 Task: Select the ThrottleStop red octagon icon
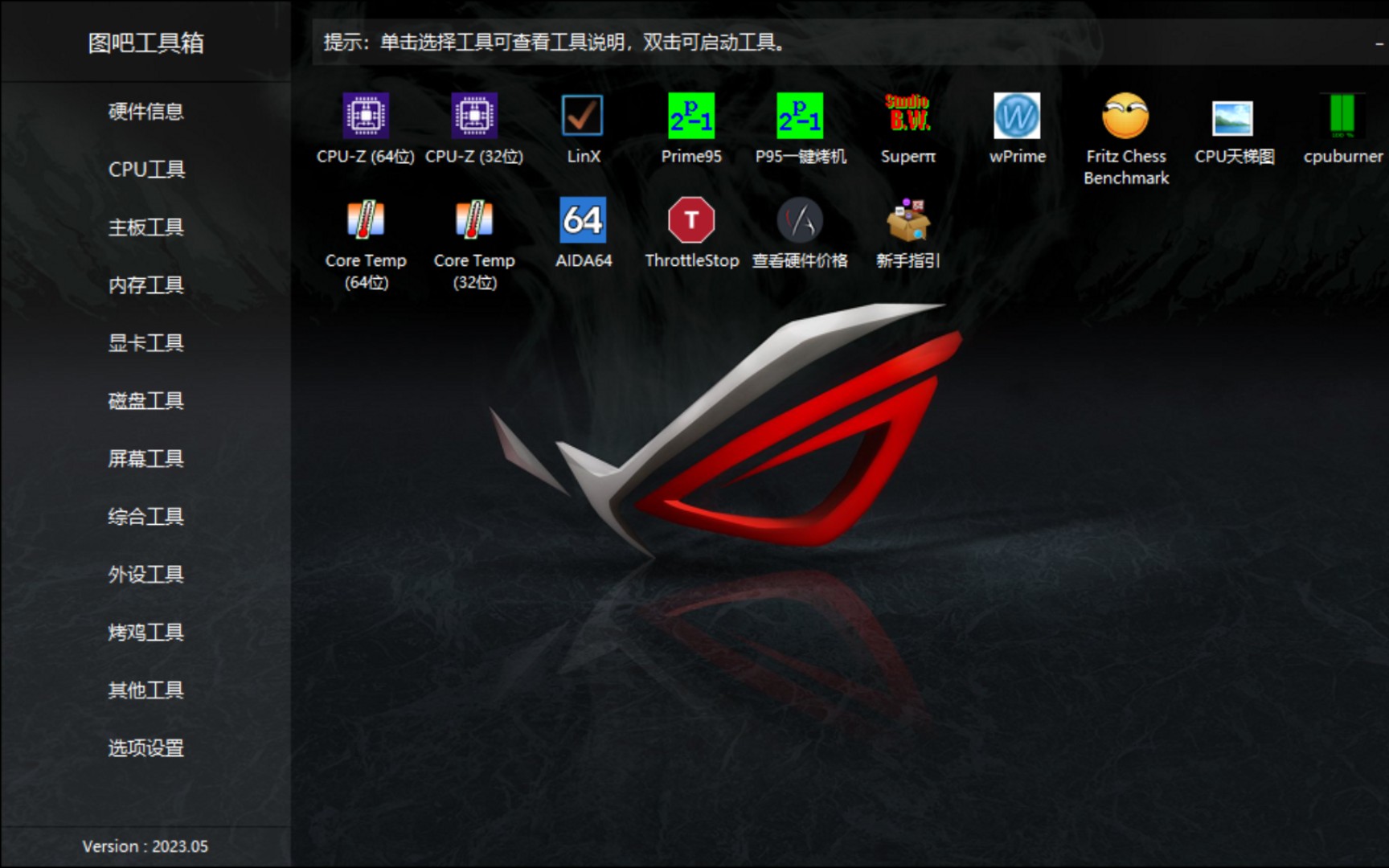click(691, 220)
